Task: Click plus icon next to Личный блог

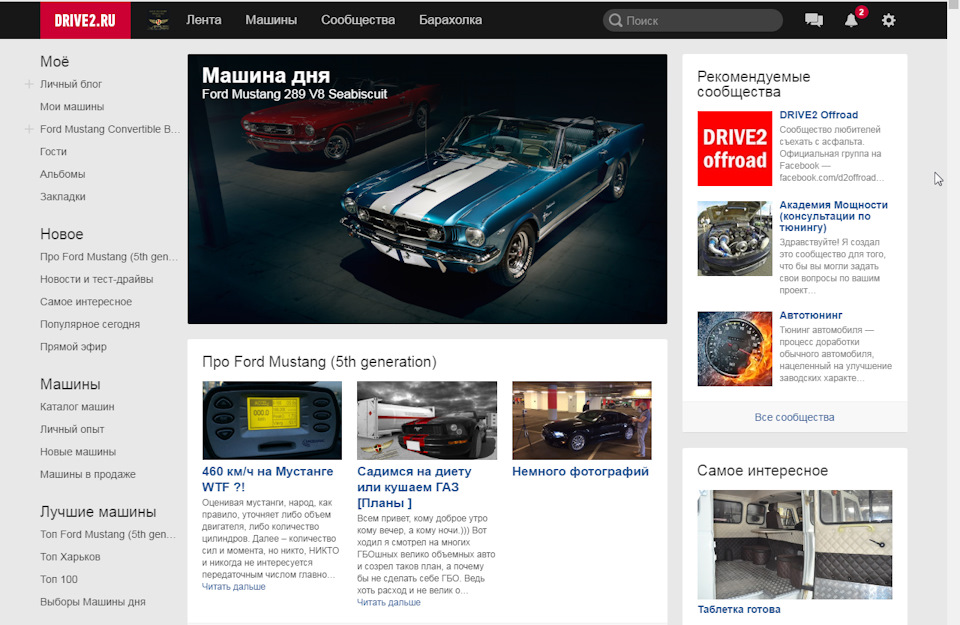Action: point(29,84)
